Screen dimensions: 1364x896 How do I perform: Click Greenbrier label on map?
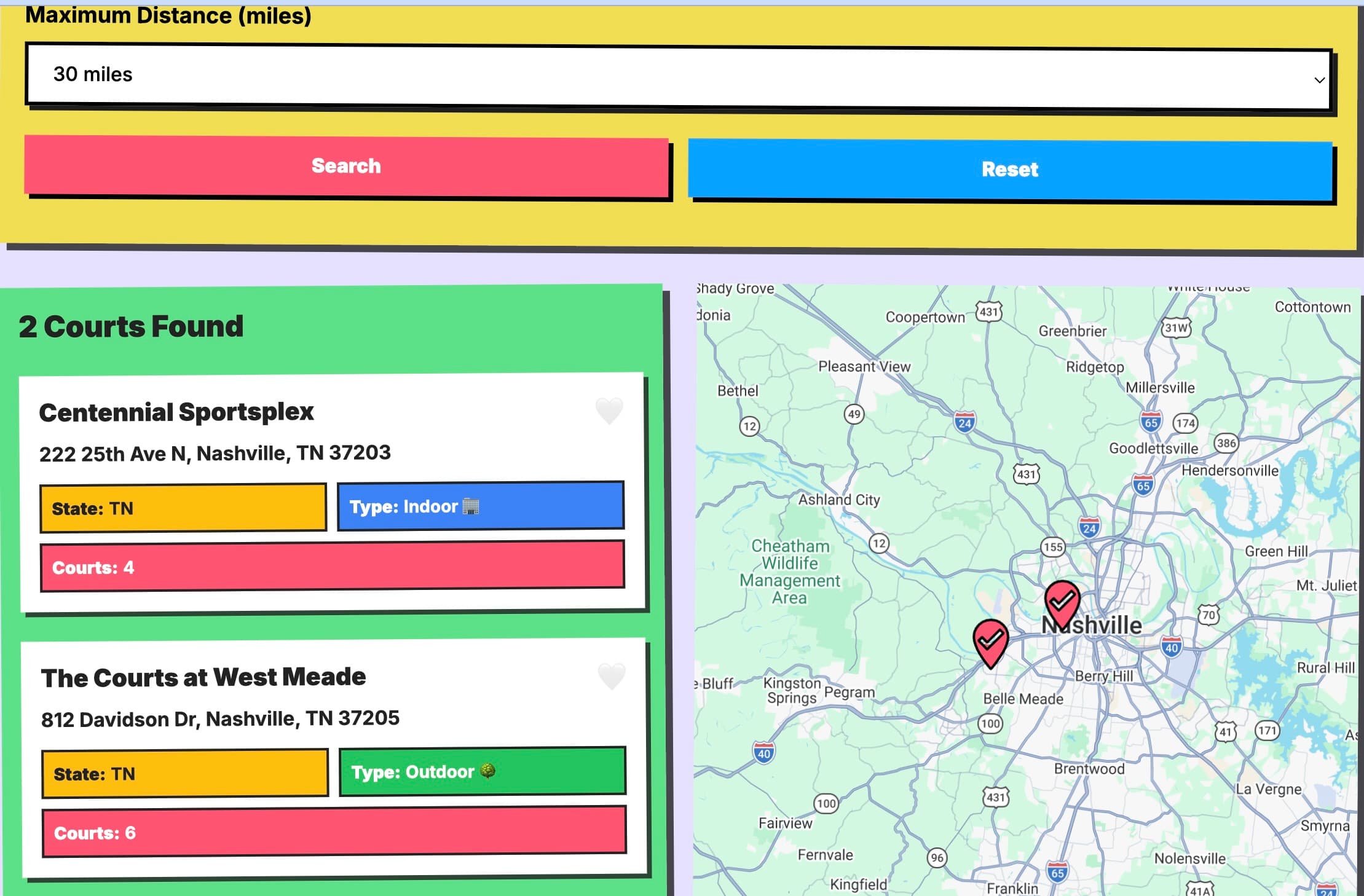(x=1072, y=331)
